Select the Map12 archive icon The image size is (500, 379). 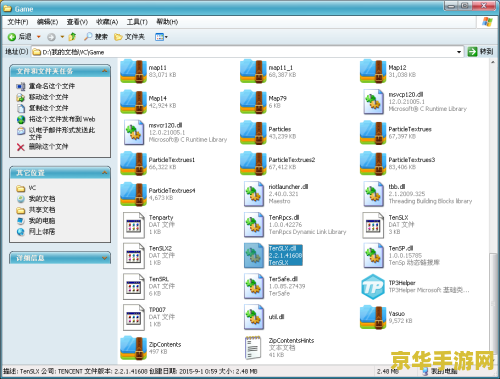pyautogui.click(x=373, y=71)
